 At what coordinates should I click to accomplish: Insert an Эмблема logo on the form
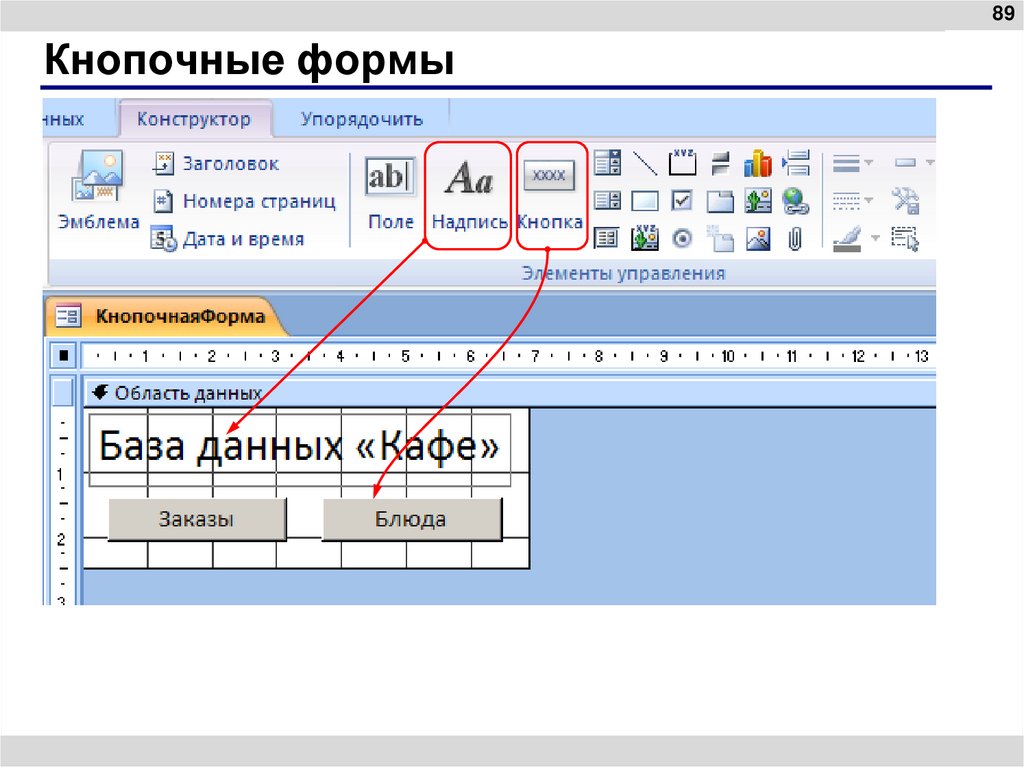point(99,190)
